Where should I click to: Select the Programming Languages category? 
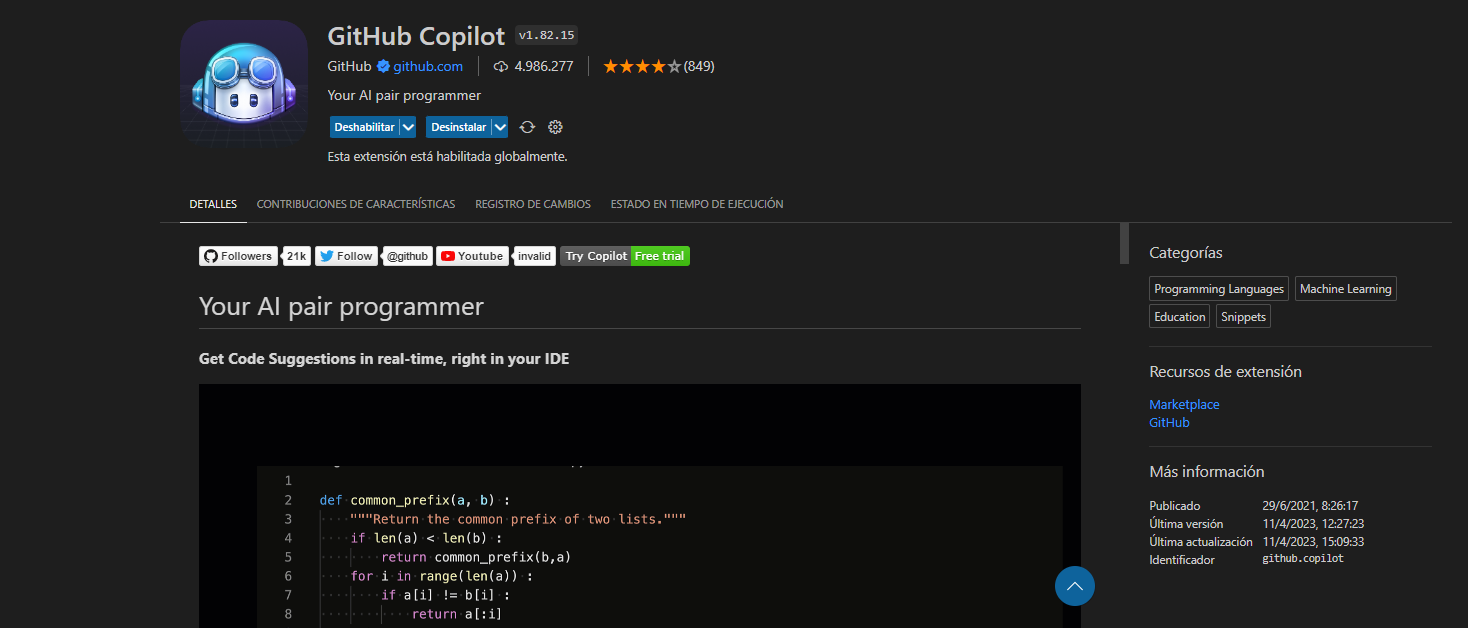click(1219, 289)
